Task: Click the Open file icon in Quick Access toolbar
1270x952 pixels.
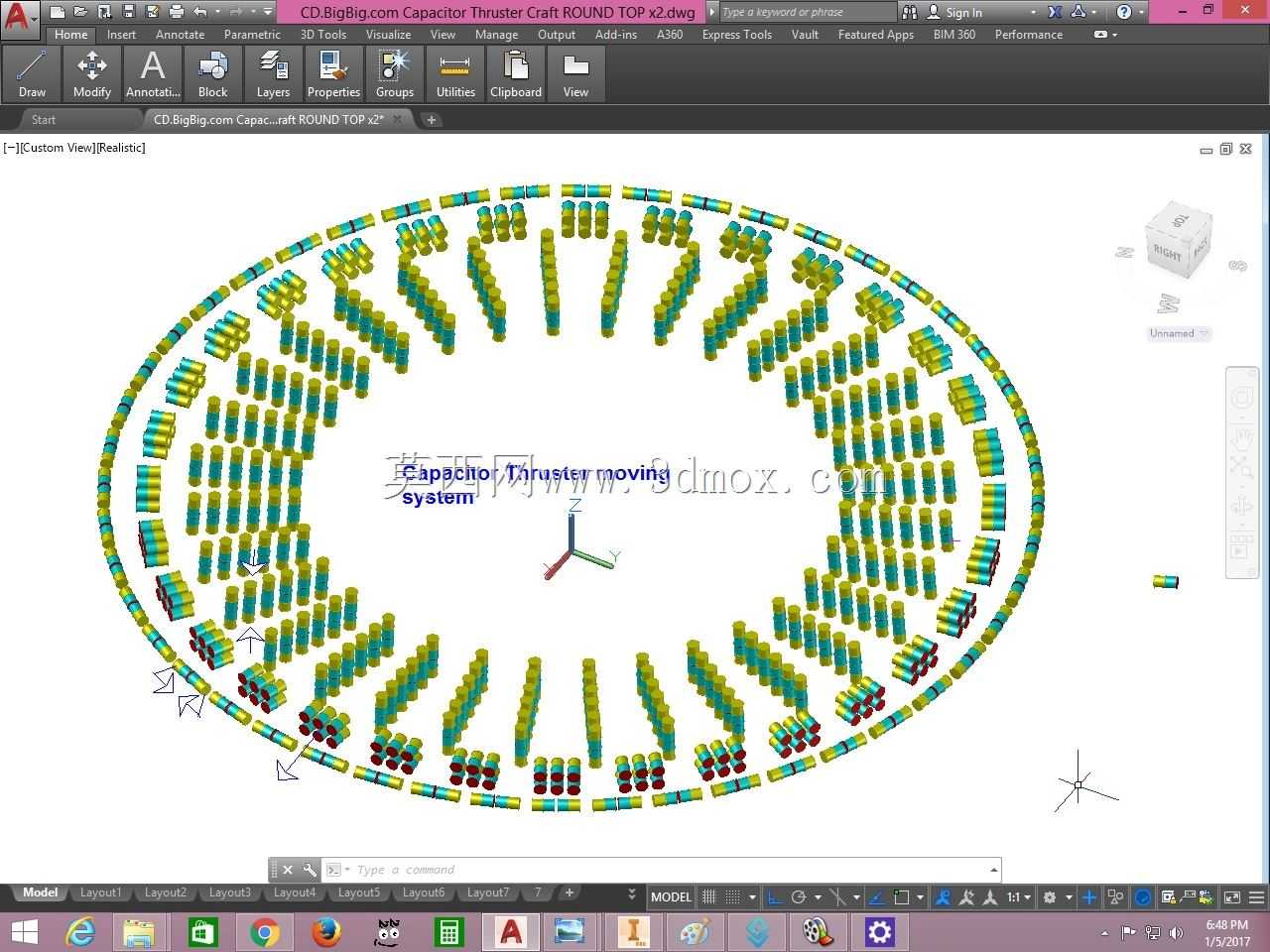Action: tap(81, 12)
